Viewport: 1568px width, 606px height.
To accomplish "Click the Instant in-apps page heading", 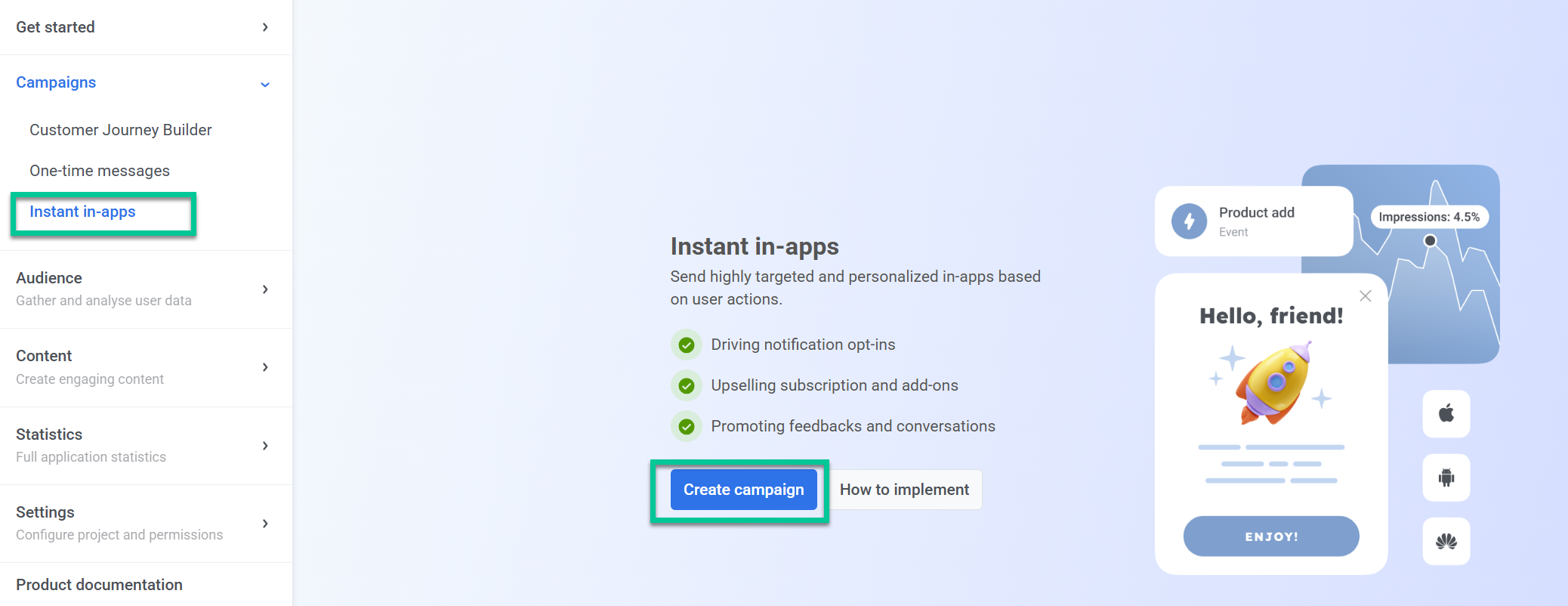I will pyautogui.click(x=755, y=246).
